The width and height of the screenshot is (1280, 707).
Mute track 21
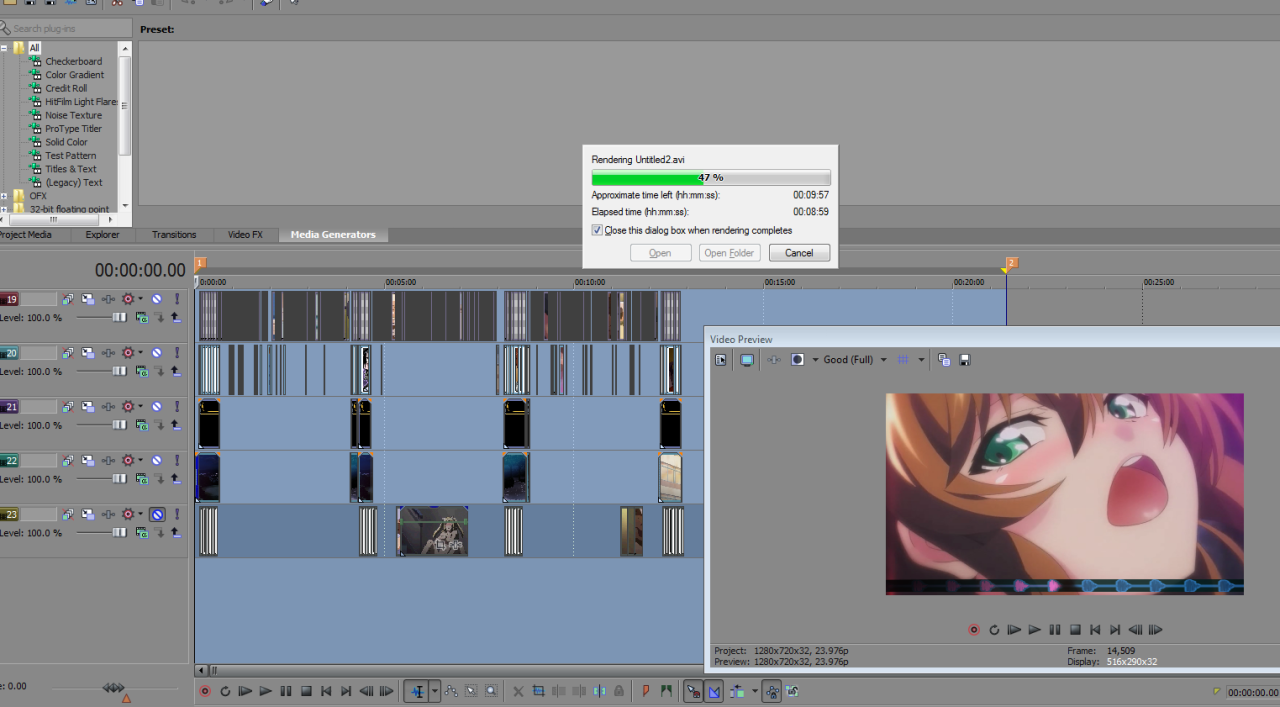[157, 407]
